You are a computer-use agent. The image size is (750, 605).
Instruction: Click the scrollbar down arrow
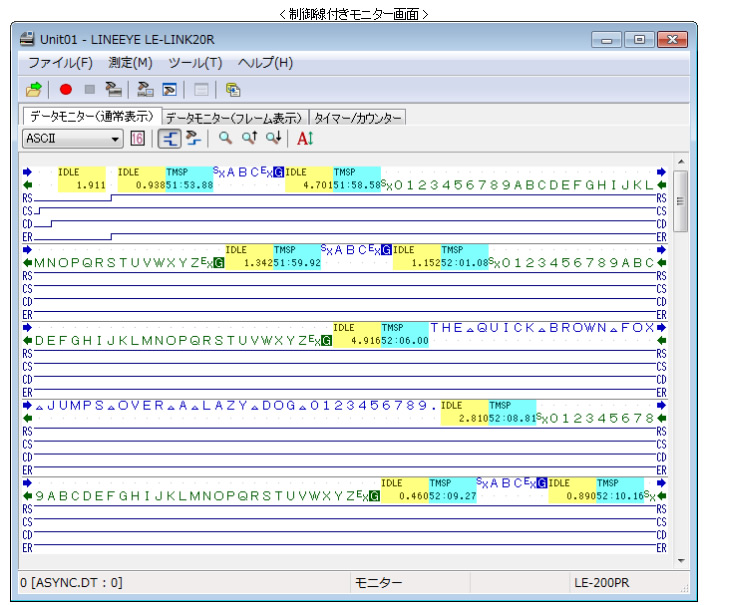point(681,560)
